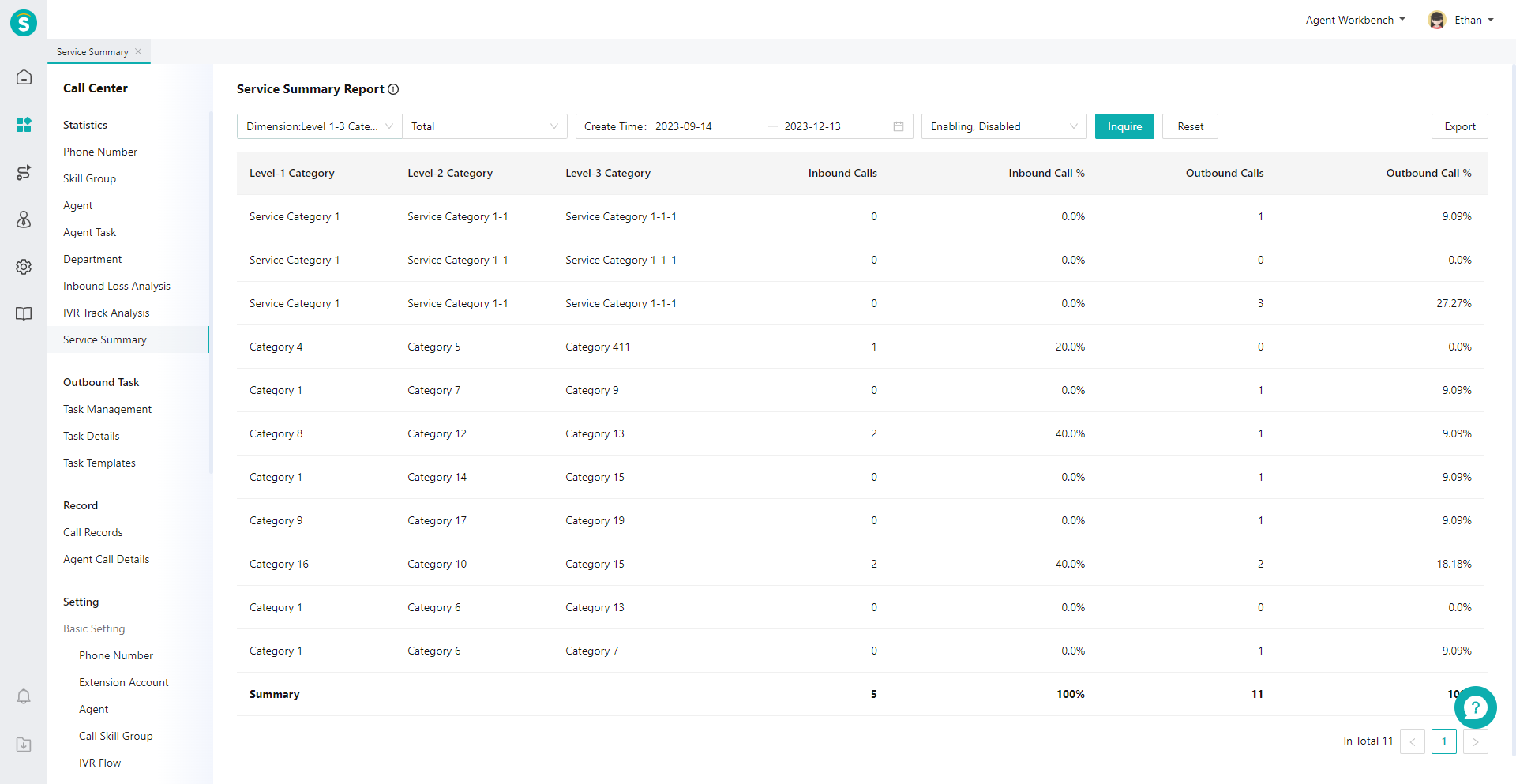Select the dashboard grid icon in left rail
1516x784 pixels.
tap(24, 125)
